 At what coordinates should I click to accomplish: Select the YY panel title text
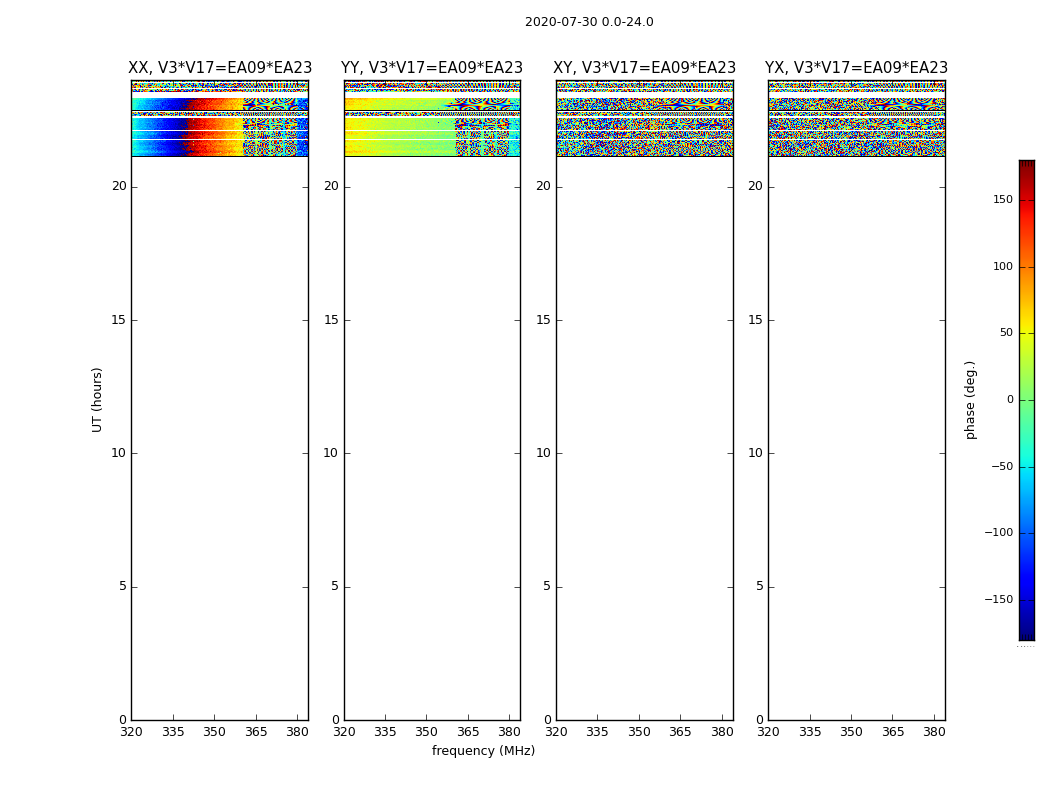432,68
